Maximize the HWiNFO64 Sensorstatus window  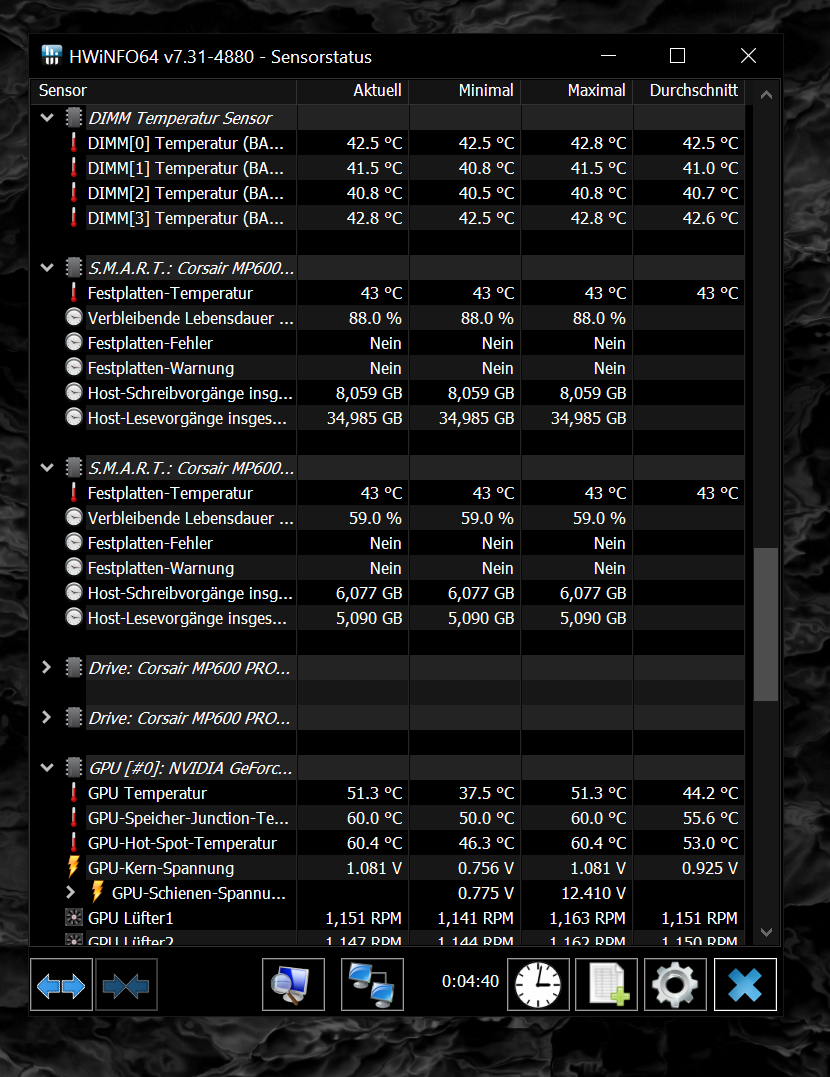(677, 56)
